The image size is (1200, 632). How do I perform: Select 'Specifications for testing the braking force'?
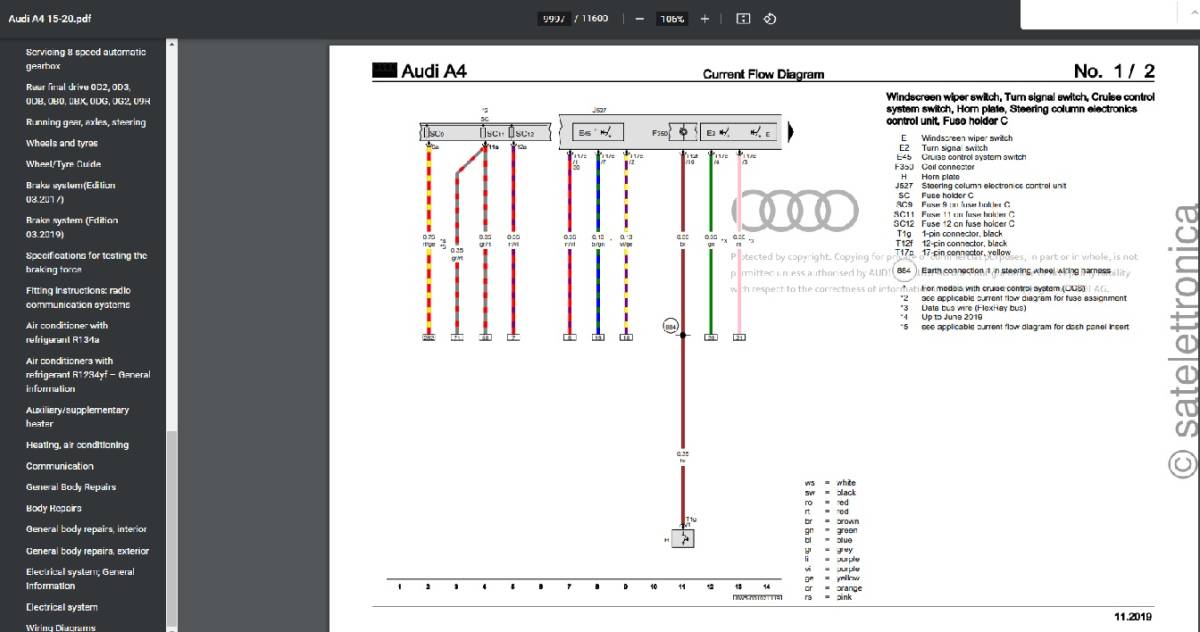click(86, 262)
